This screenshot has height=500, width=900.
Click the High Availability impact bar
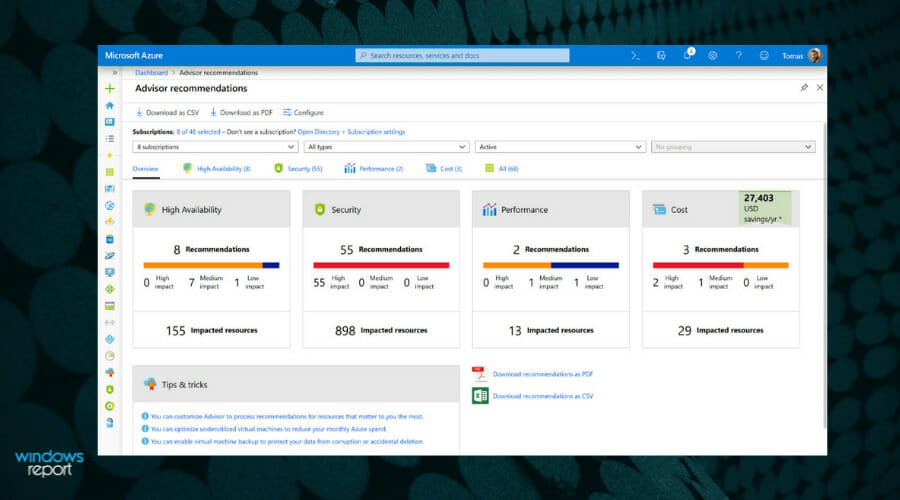211,265
